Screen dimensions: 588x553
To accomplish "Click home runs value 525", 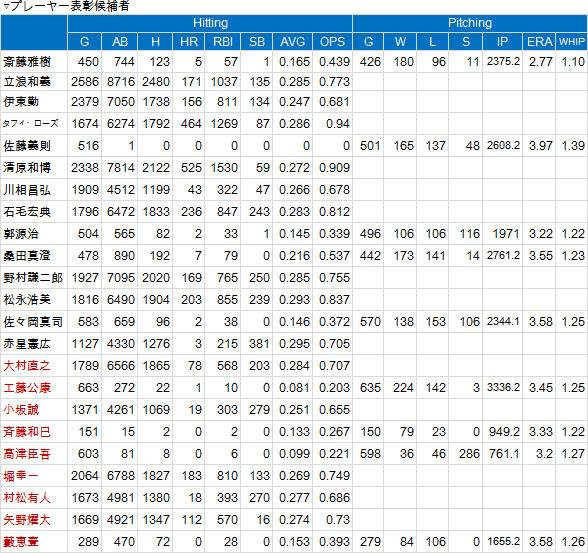I will pos(191,168).
